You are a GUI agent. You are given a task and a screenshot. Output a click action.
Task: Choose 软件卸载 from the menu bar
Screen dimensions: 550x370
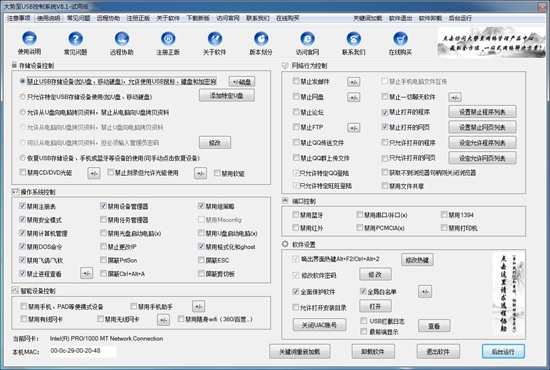click(430, 18)
